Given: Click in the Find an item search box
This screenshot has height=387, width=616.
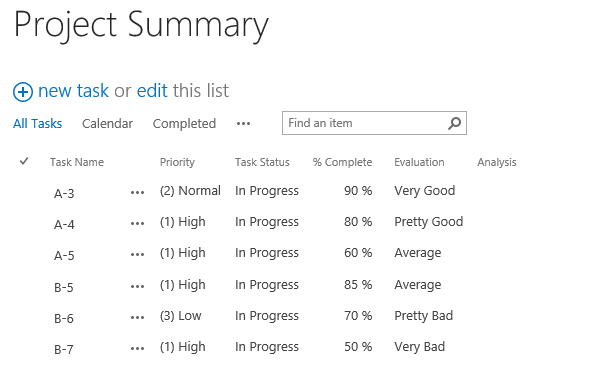Looking at the screenshot, I should tap(365, 123).
